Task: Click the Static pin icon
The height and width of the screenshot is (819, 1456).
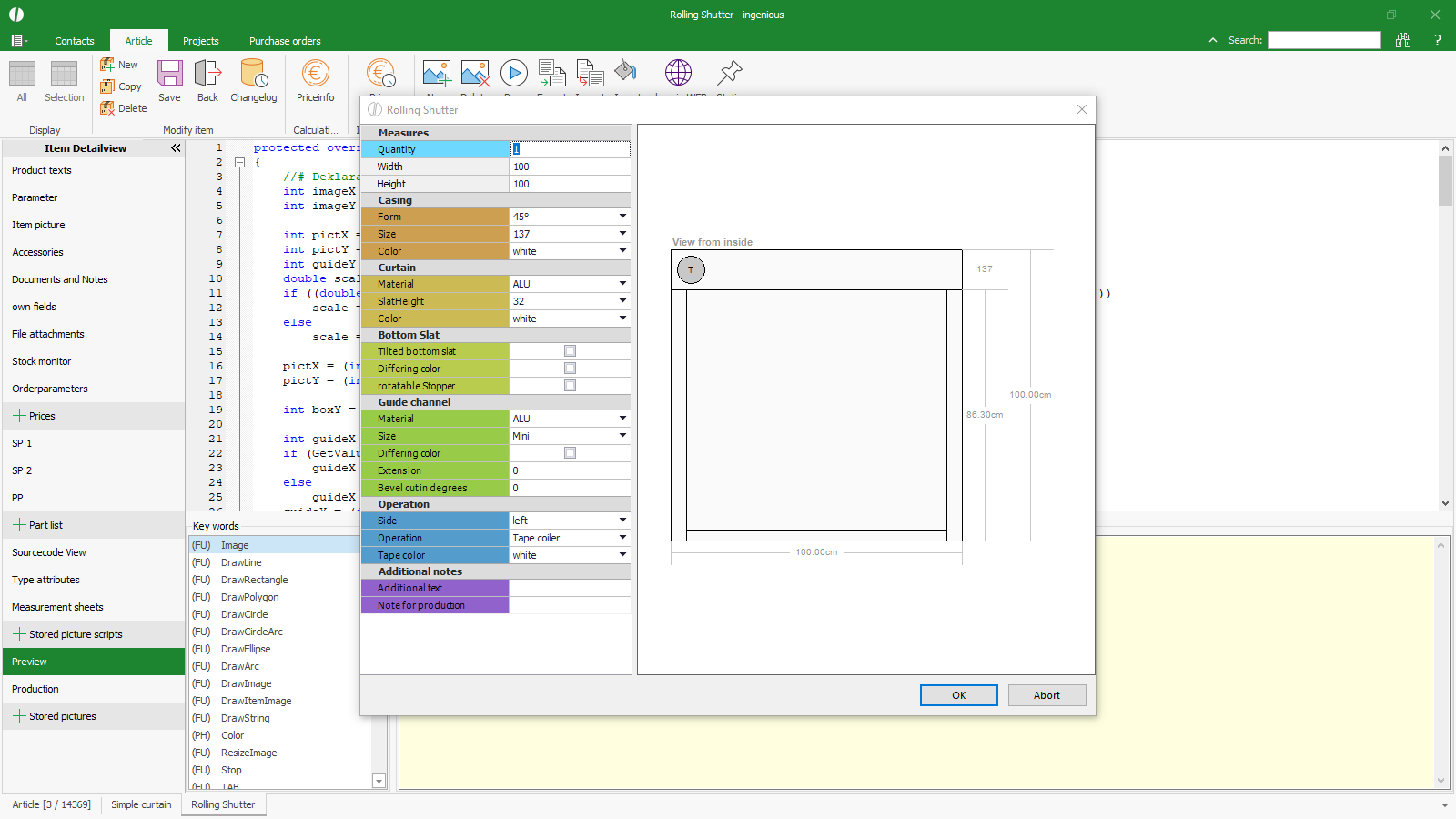Action: [x=729, y=73]
